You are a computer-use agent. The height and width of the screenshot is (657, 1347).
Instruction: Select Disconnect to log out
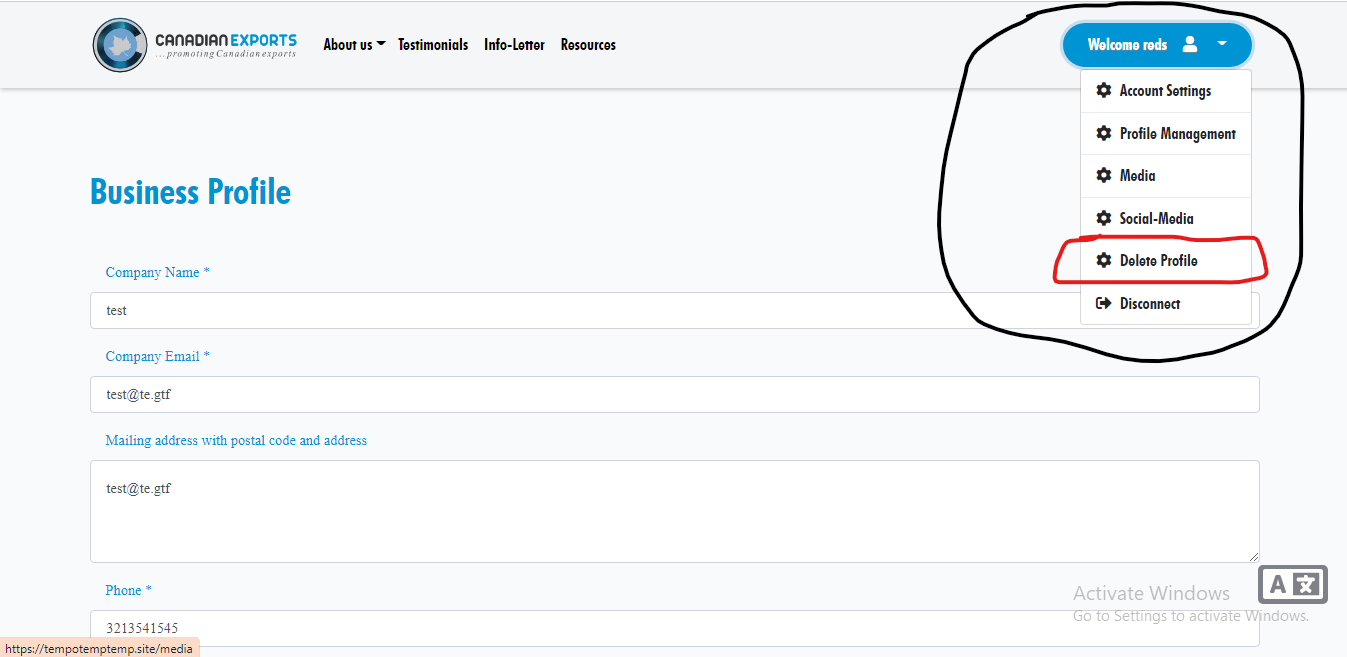[x=1166, y=304]
